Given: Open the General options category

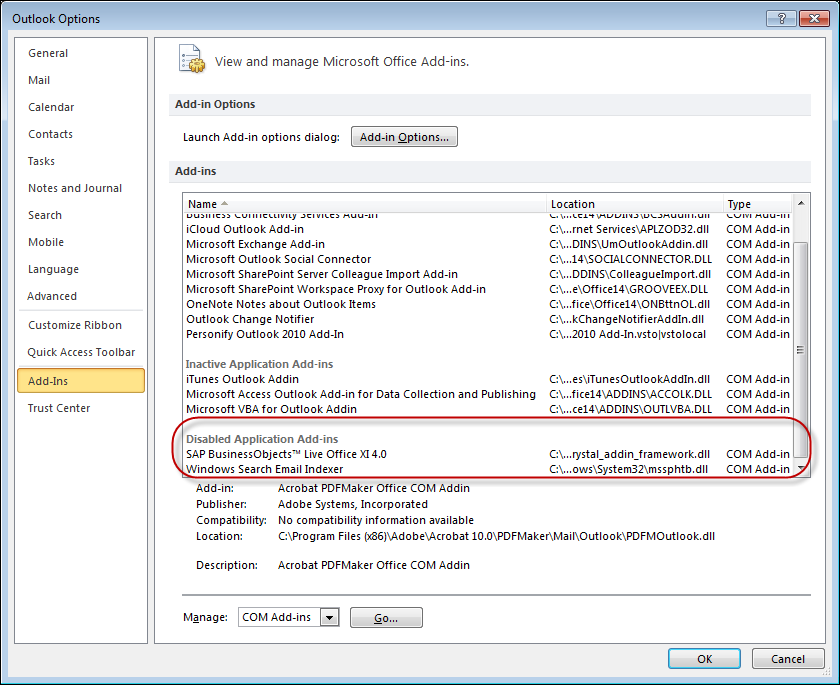Looking at the screenshot, I should 48,53.
